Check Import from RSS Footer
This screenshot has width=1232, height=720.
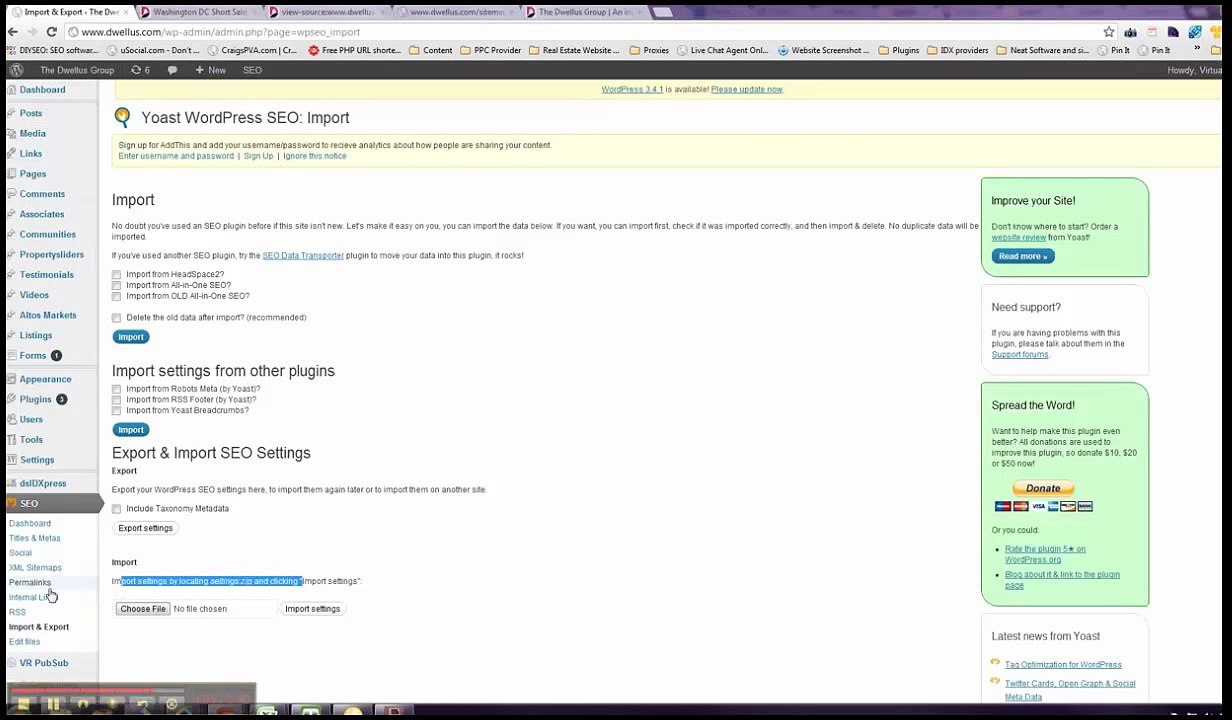[x=117, y=400]
